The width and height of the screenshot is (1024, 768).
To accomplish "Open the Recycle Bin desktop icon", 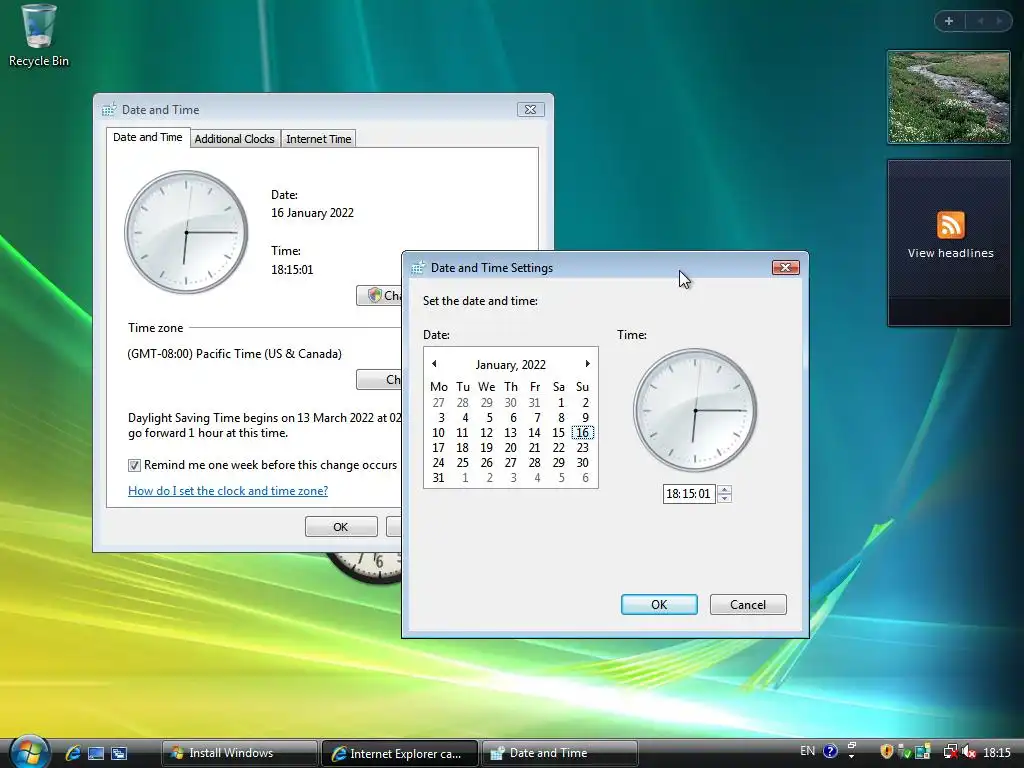I will pyautogui.click(x=39, y=36).
